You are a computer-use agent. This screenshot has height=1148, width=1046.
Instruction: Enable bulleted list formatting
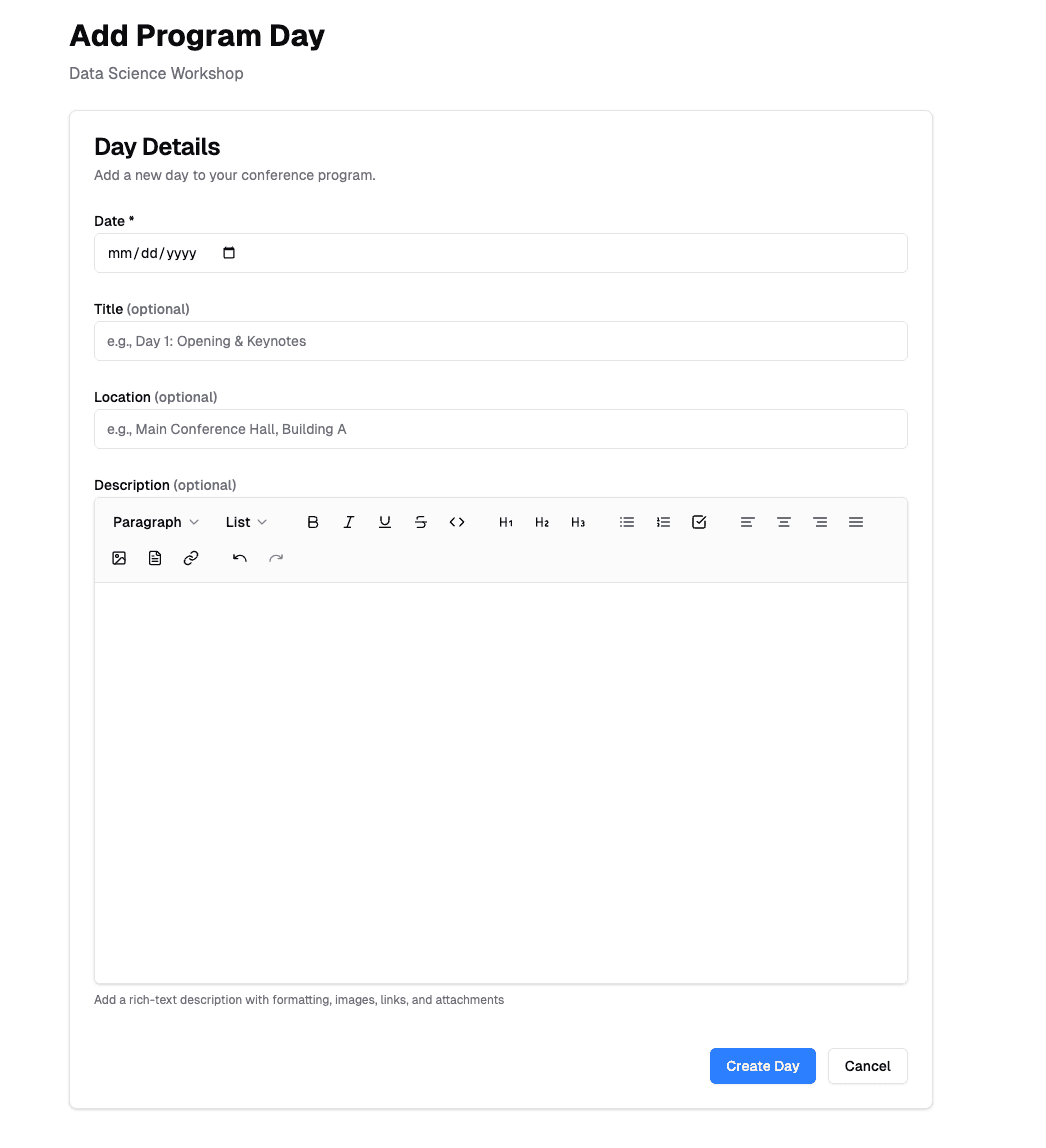click(x=627, y=521)
